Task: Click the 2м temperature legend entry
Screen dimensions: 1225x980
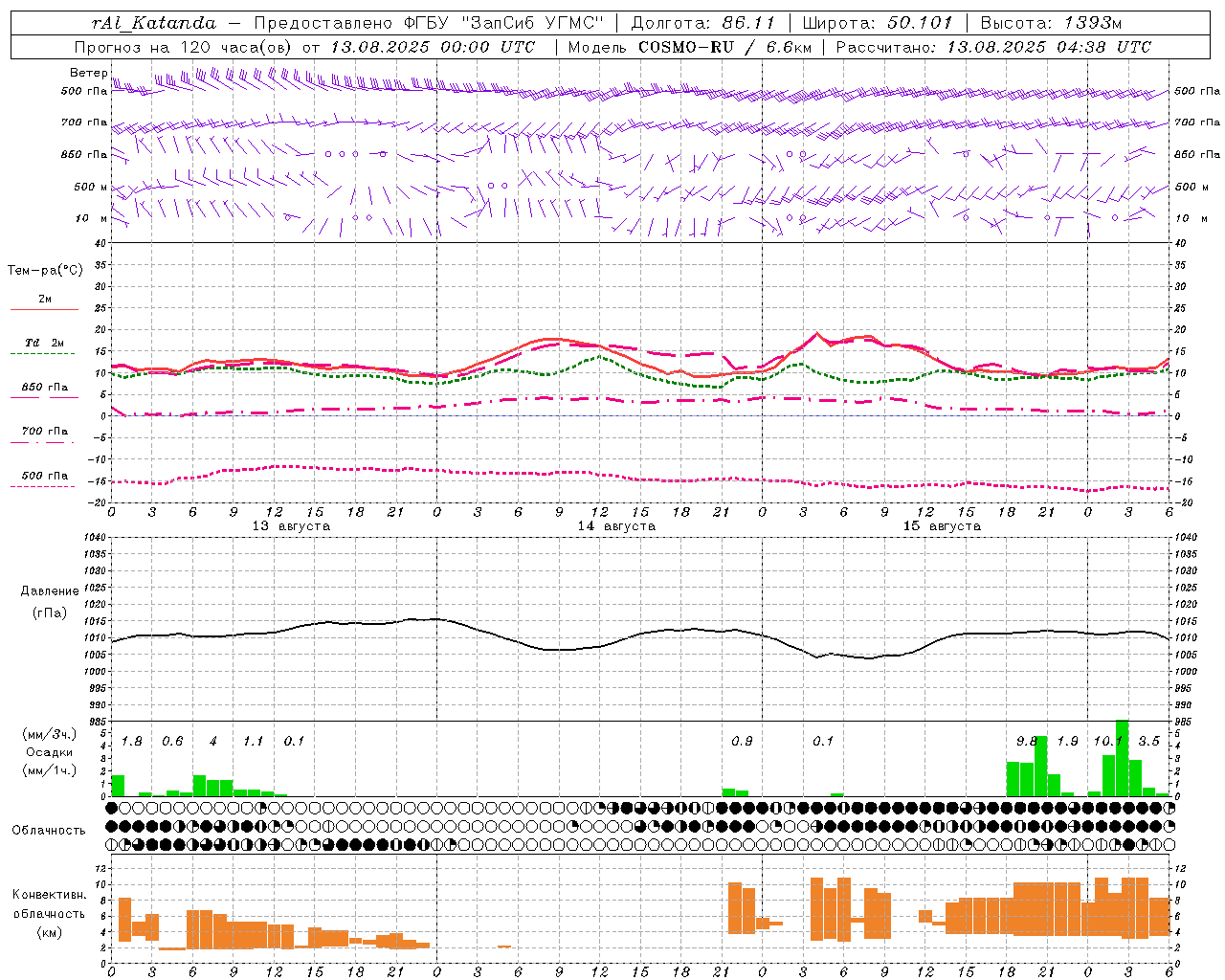Action: coord(45,300)
